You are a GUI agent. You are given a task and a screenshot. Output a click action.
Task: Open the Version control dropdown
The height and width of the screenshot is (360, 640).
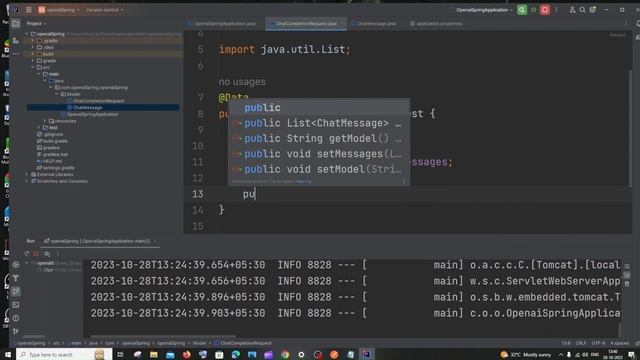pos(104,10)
